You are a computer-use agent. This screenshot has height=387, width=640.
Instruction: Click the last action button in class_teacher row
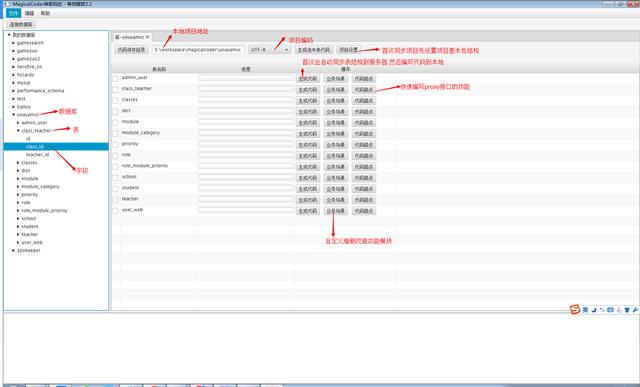pos(364,89)
